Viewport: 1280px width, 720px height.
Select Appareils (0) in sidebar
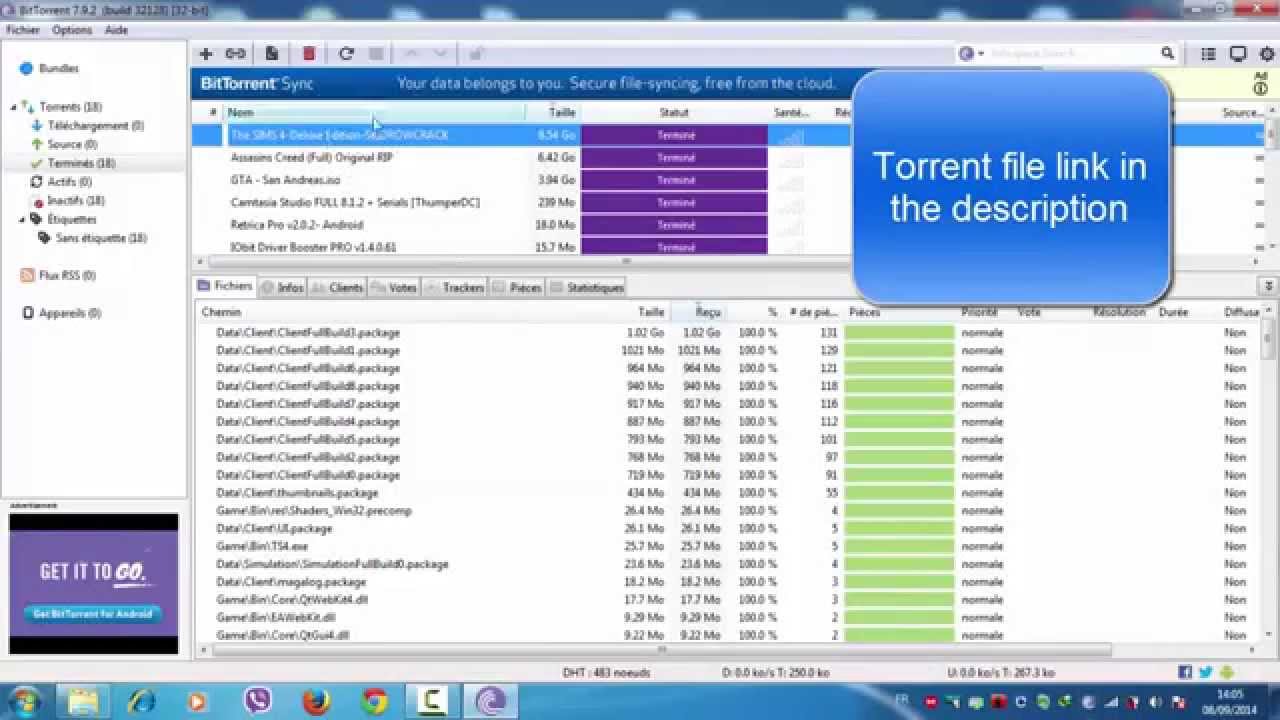pos(69,313)
